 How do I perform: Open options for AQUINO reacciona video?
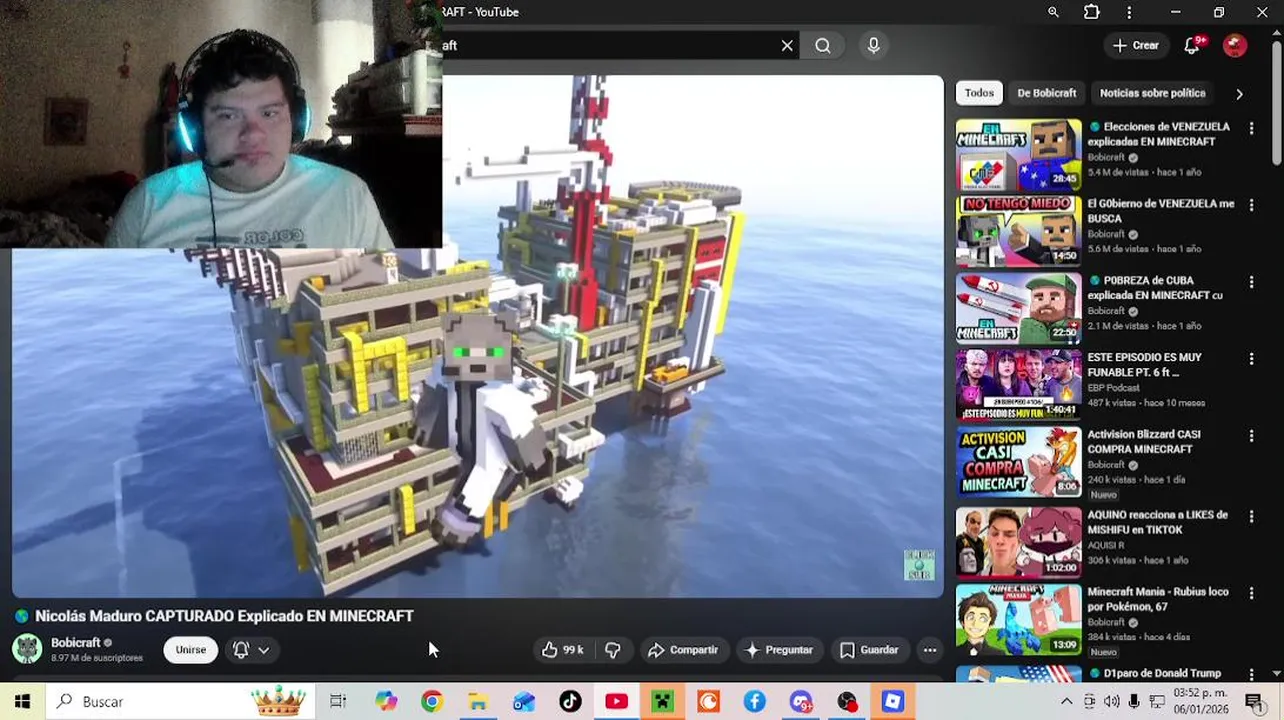(1251, 516)
